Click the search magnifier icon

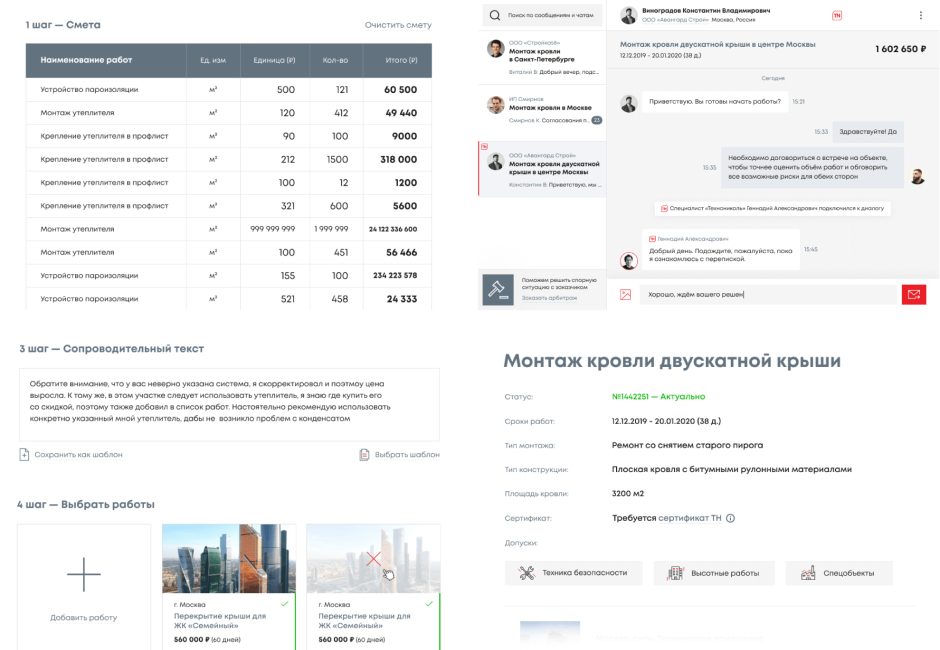pos(495,16)
